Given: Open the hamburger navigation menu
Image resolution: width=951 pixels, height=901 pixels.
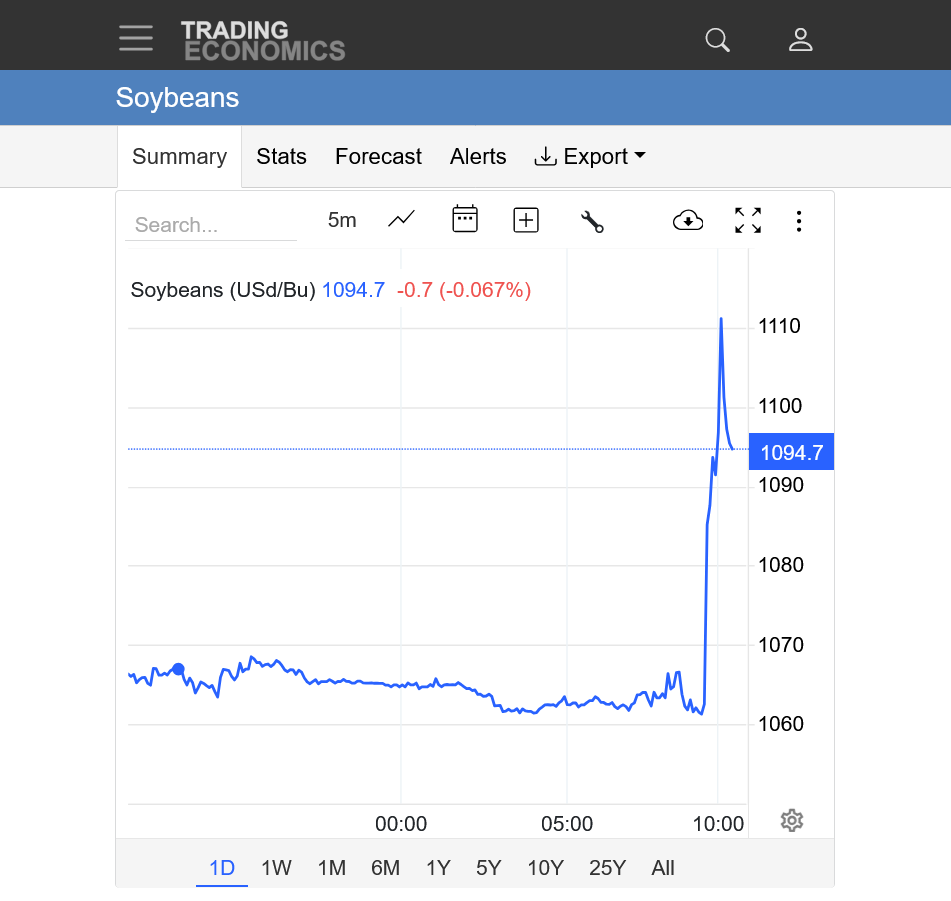Looking at the screenshot, I should click(136, 38).
